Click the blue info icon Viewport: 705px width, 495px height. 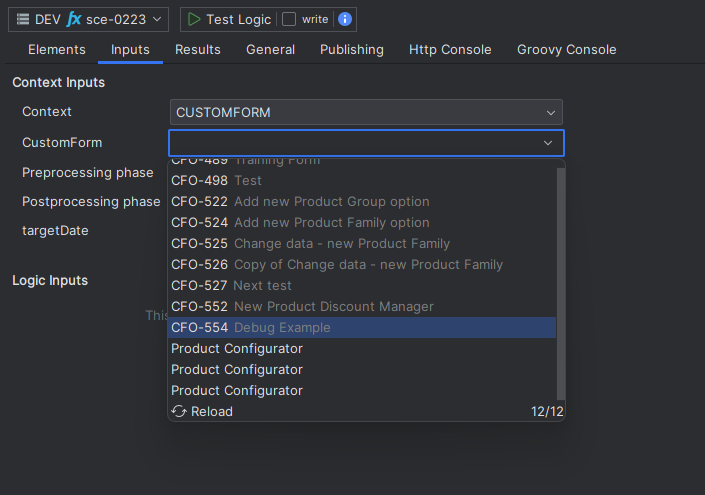[x=345, y=19]
